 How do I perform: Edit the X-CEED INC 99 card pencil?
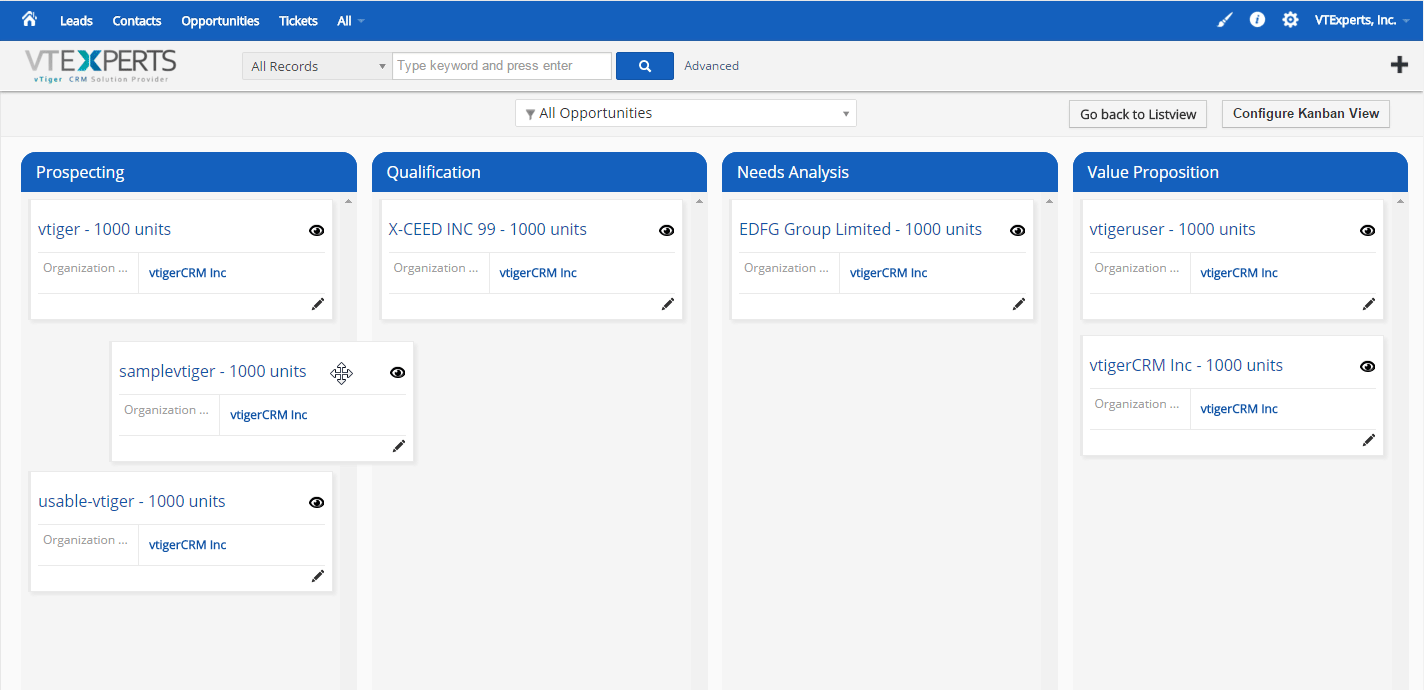pos(668,304)
